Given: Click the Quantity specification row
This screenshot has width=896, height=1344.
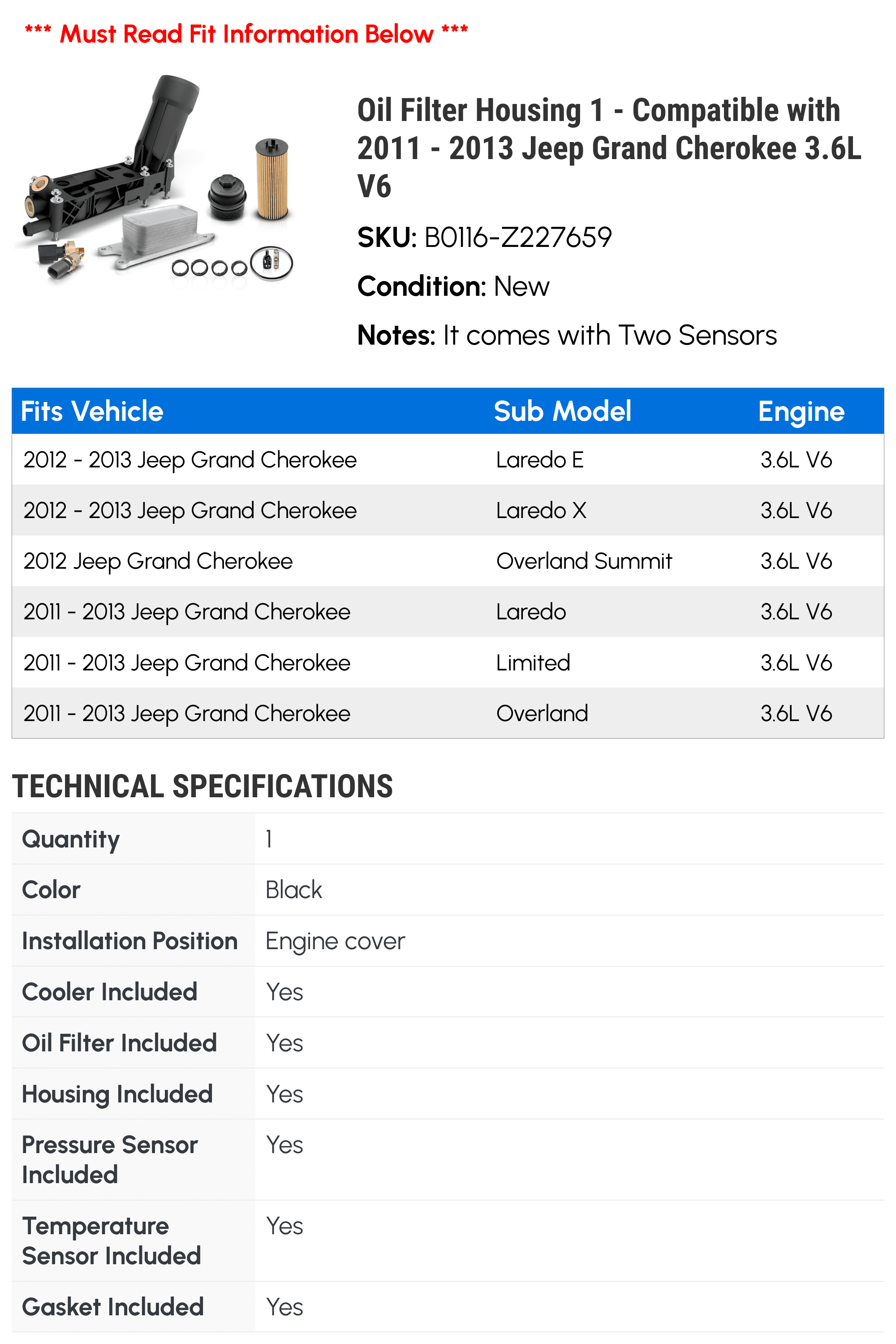Looking at the screenshot, I should coord(448,838).
